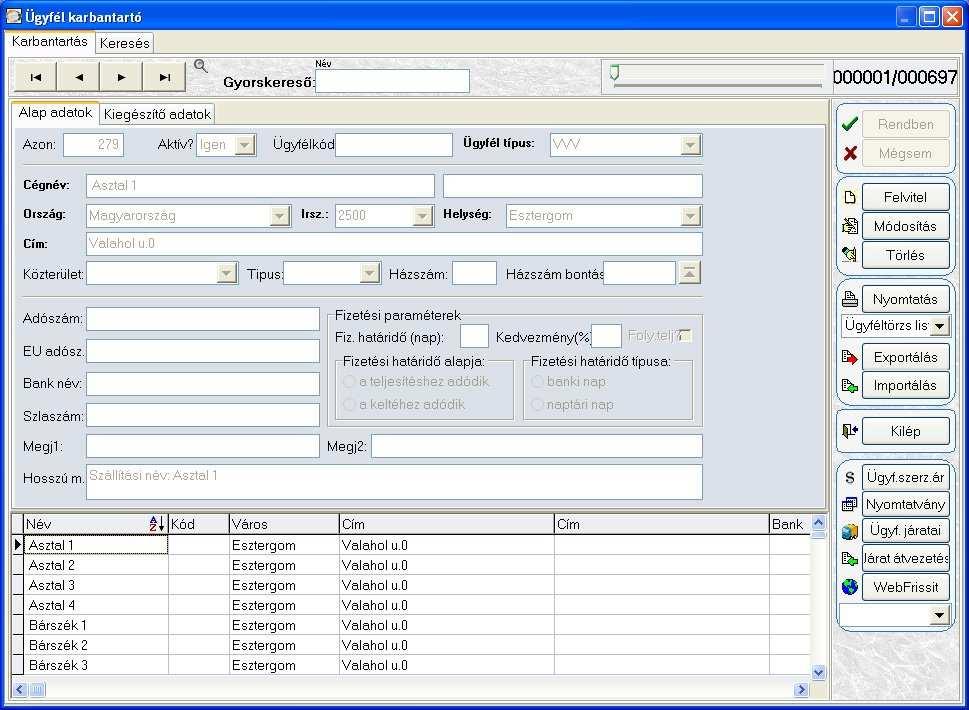The image size is (969, 710).
Task: Click the Ügyfélkód input field
Action: (x=394, y=145)
